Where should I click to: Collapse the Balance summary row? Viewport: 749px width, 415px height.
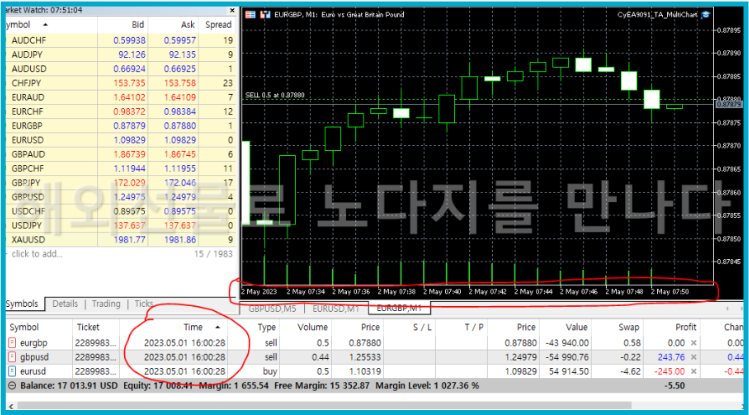[12, 386]
